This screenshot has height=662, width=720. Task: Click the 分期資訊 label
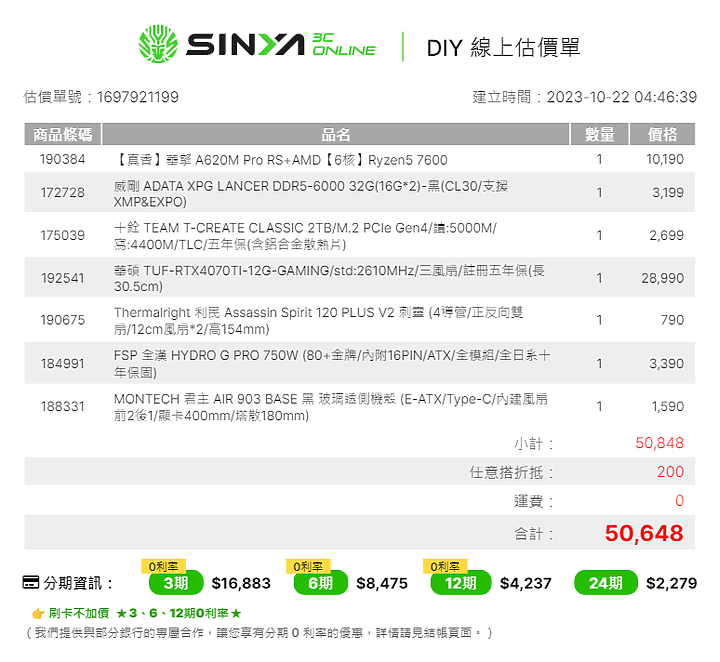click(x=78, y=583)
